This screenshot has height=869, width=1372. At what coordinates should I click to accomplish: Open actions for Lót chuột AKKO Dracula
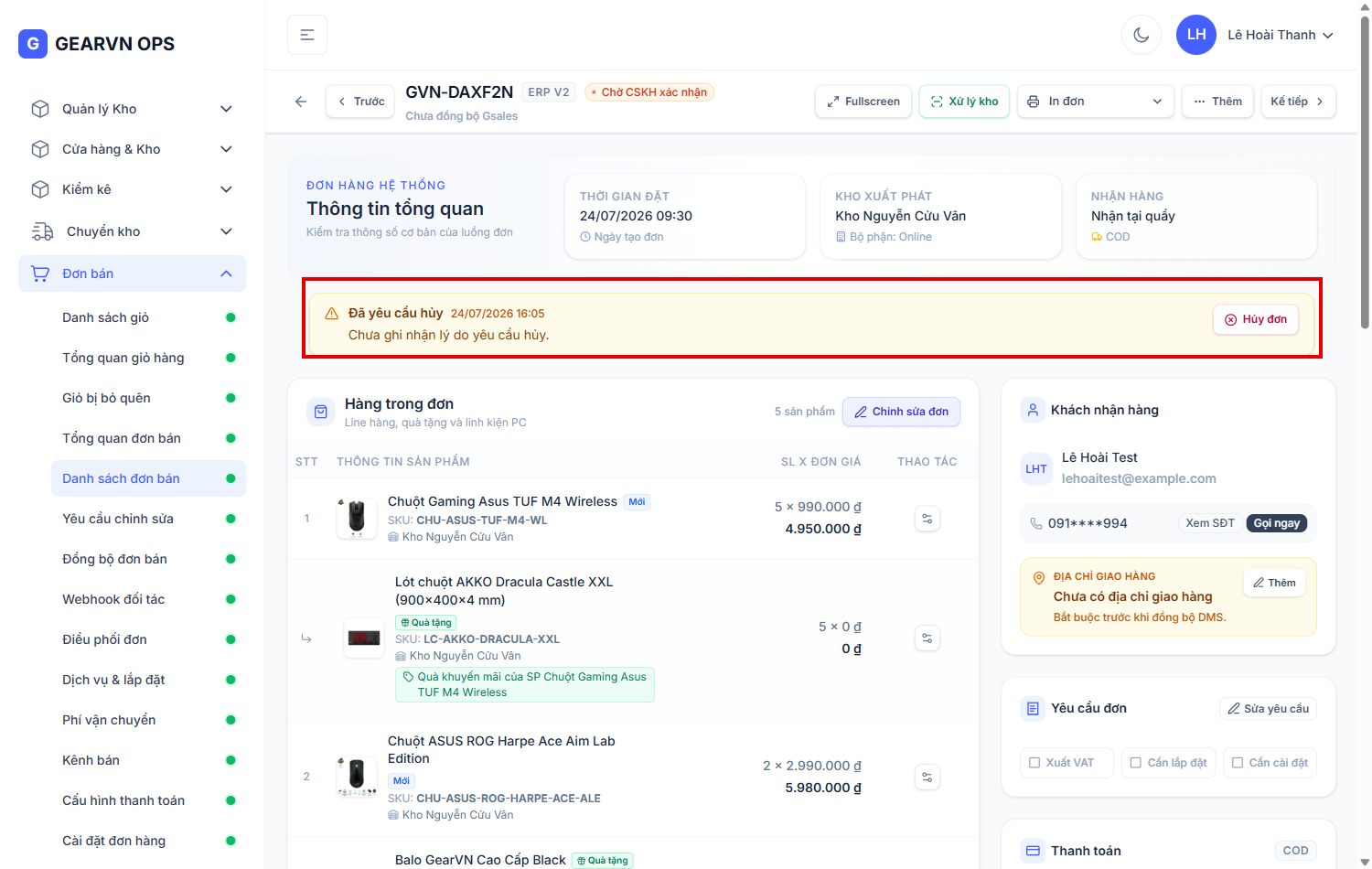click(927, 638)
